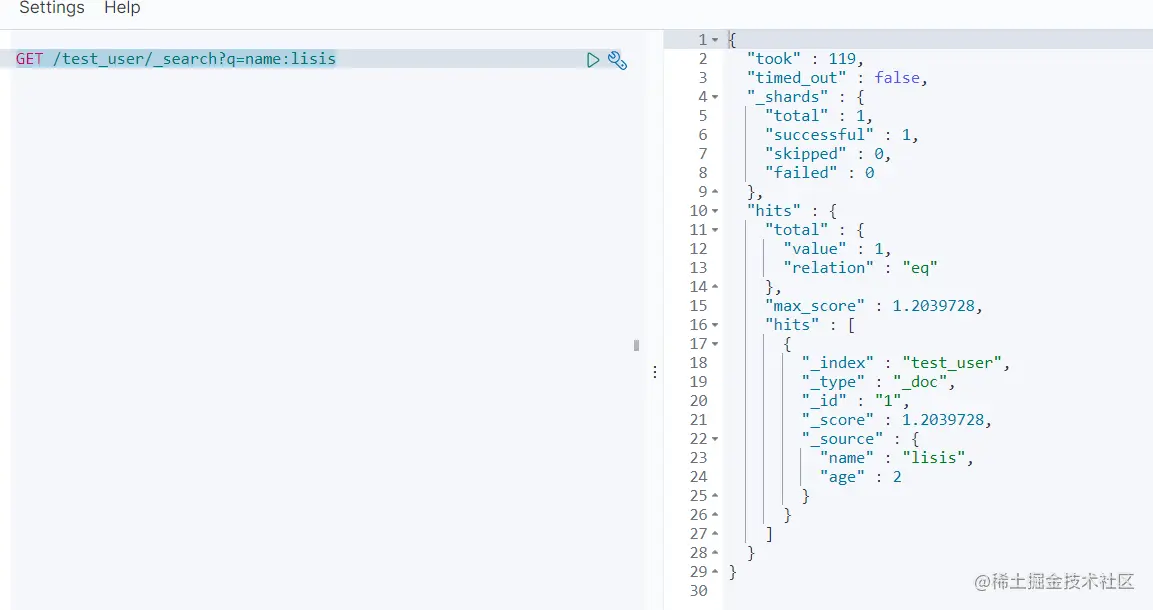Click the "_type" : "_doc" text
Image resolution: width=1153 pixels, height=610 pixels.
click(x=879, y=382)
